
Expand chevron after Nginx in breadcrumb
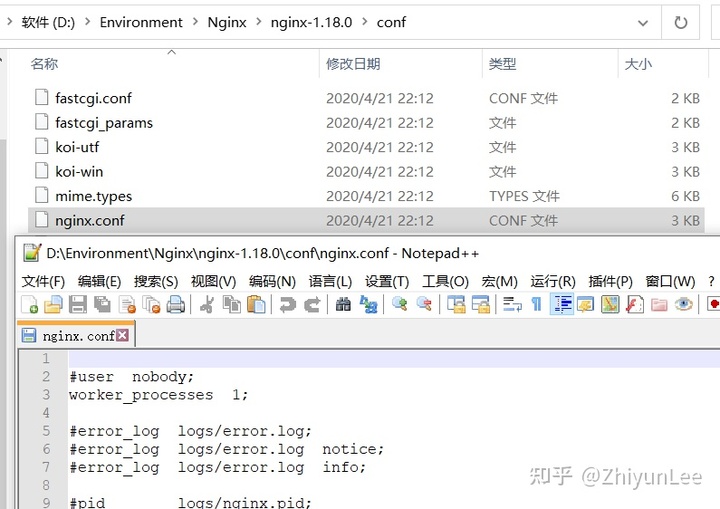259,22
